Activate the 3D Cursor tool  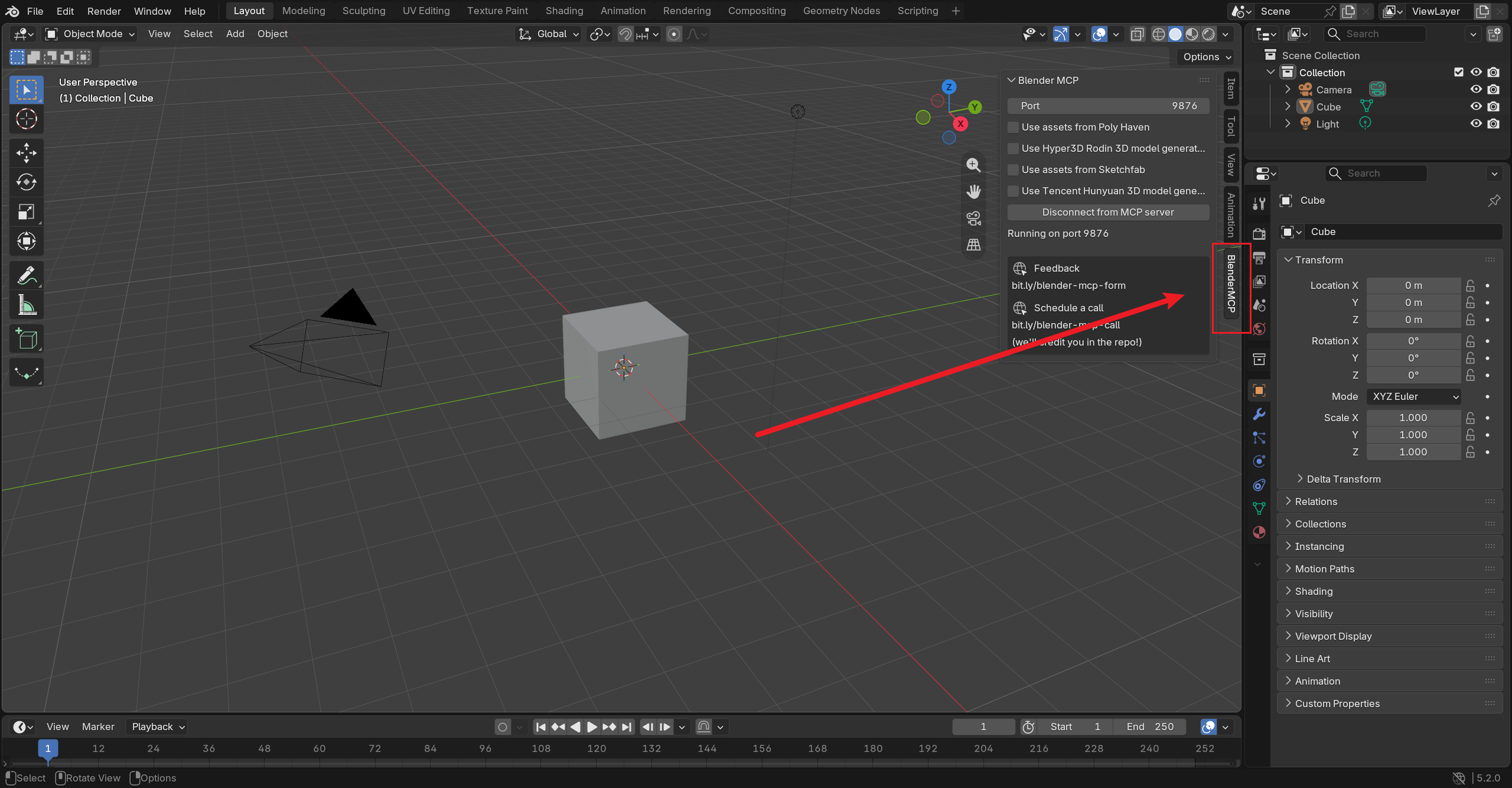26,119
